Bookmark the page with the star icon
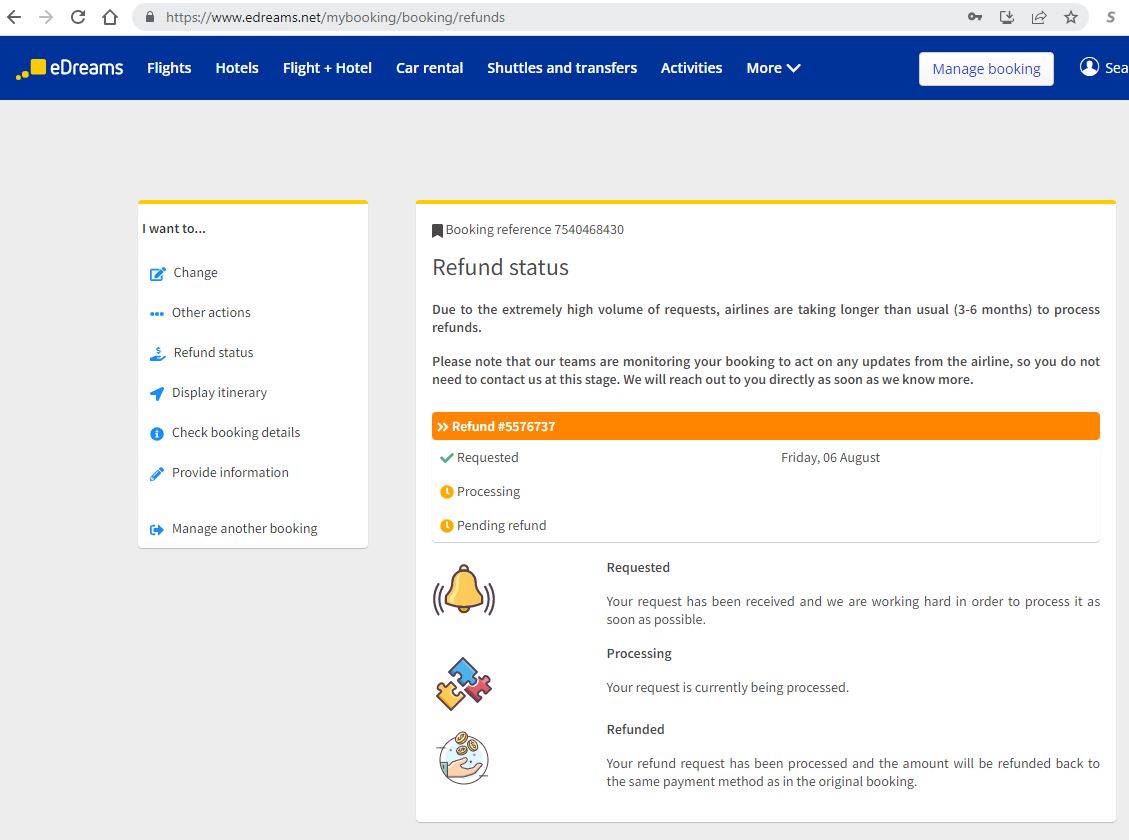This screenshot has width=1129, height=840. pos(1071,17)
